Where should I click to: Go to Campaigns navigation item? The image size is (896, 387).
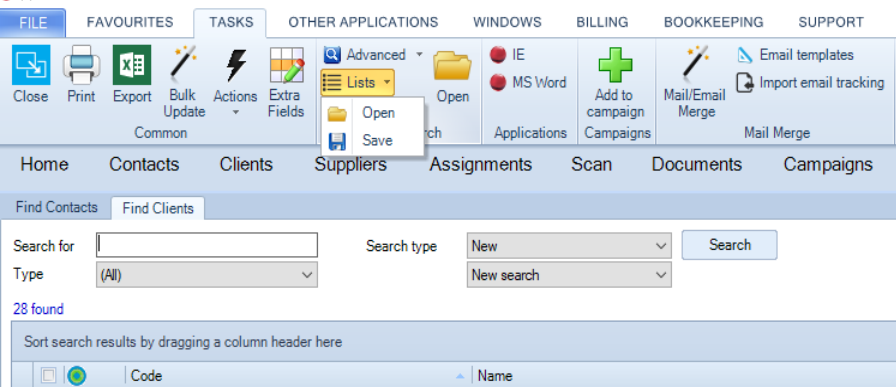(x=828, y=165)
